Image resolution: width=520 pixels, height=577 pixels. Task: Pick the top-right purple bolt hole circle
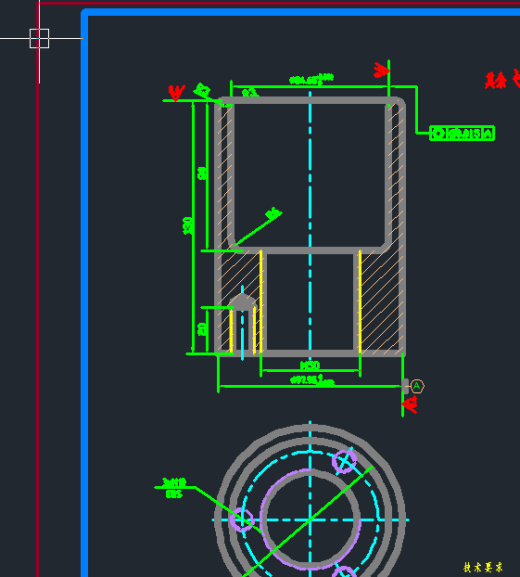pyautogui.click(x=344, y=461)
